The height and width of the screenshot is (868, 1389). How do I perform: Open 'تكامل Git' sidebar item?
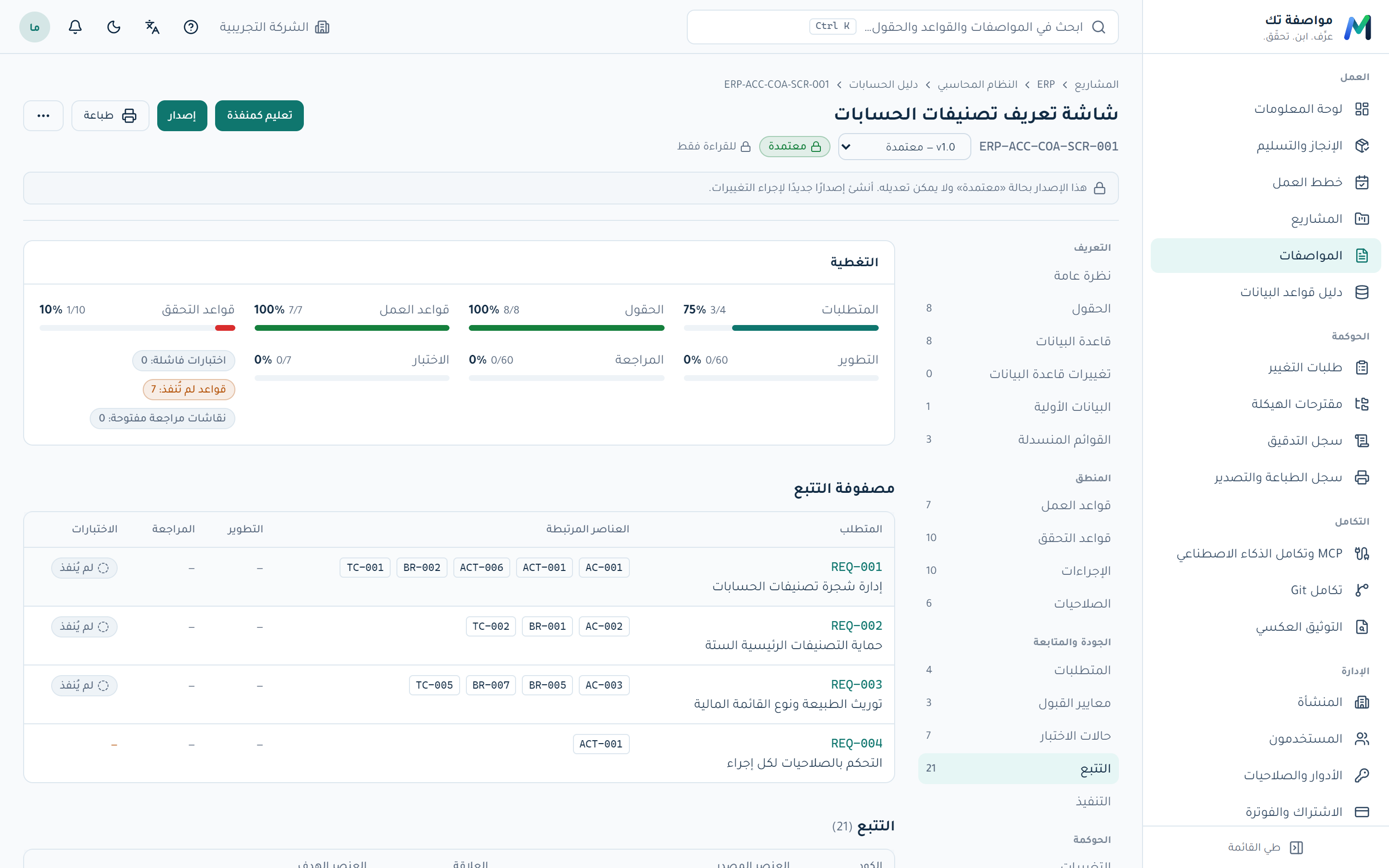[1266, 590]
